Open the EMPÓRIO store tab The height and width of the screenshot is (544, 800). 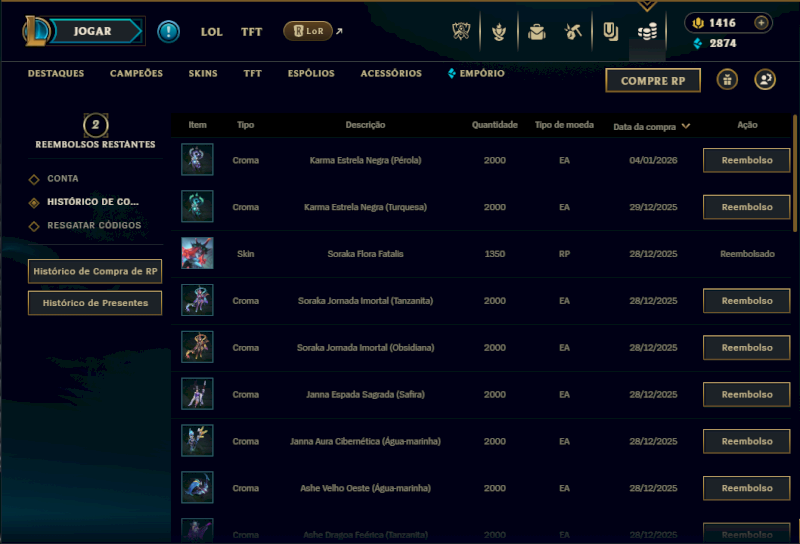(477, 73)
